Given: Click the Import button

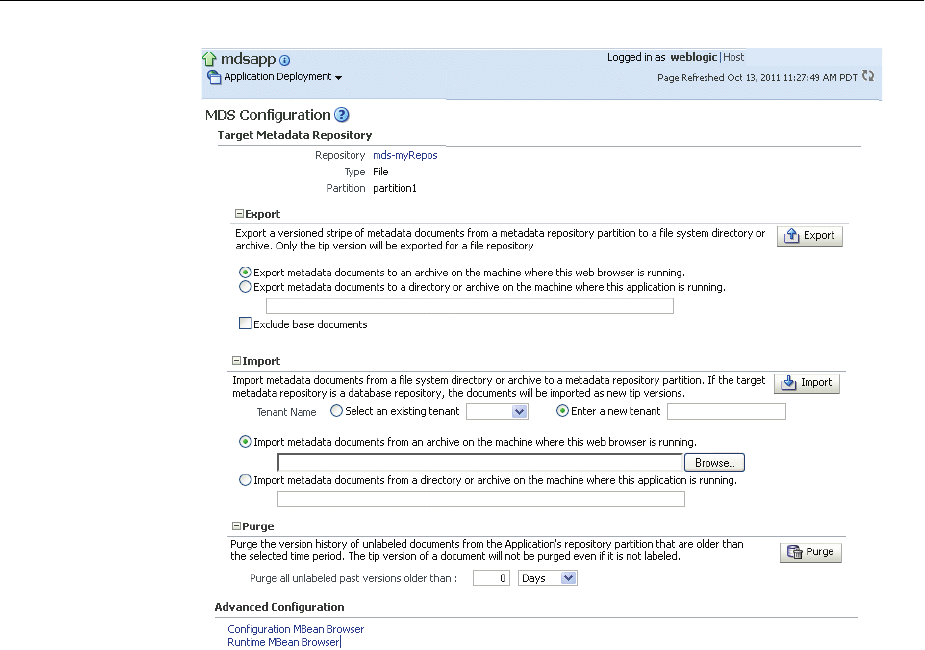Looking at the screenshot, I should pyautogui.click(x=806, y=383).
